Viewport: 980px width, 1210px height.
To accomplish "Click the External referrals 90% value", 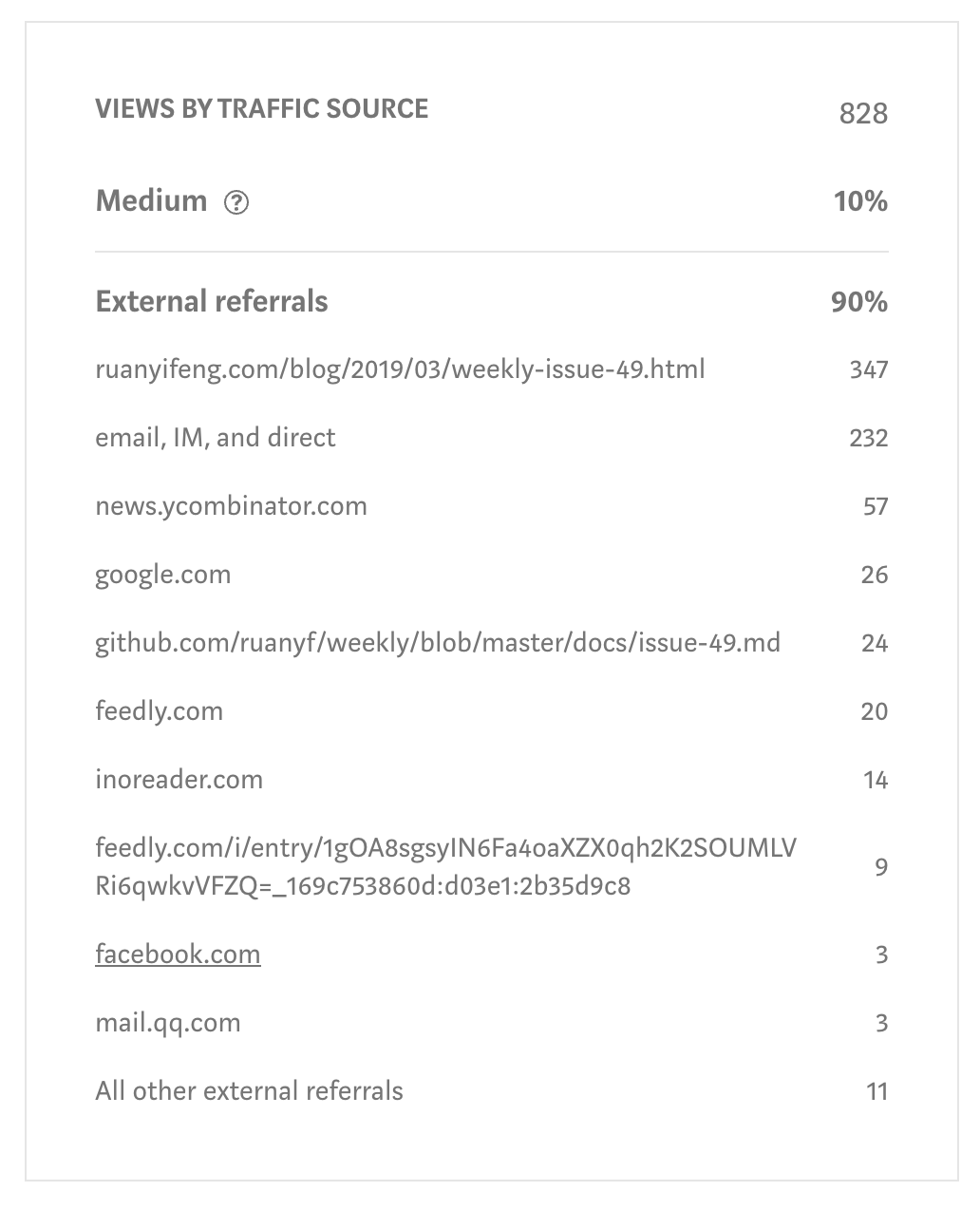I will (859, 302).
